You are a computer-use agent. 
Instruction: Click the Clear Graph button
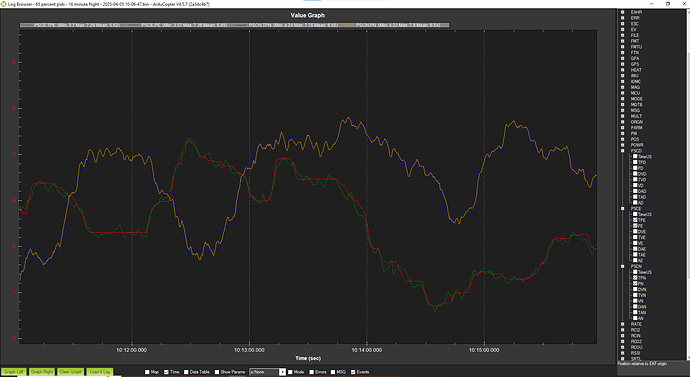(x=70, y=372)
